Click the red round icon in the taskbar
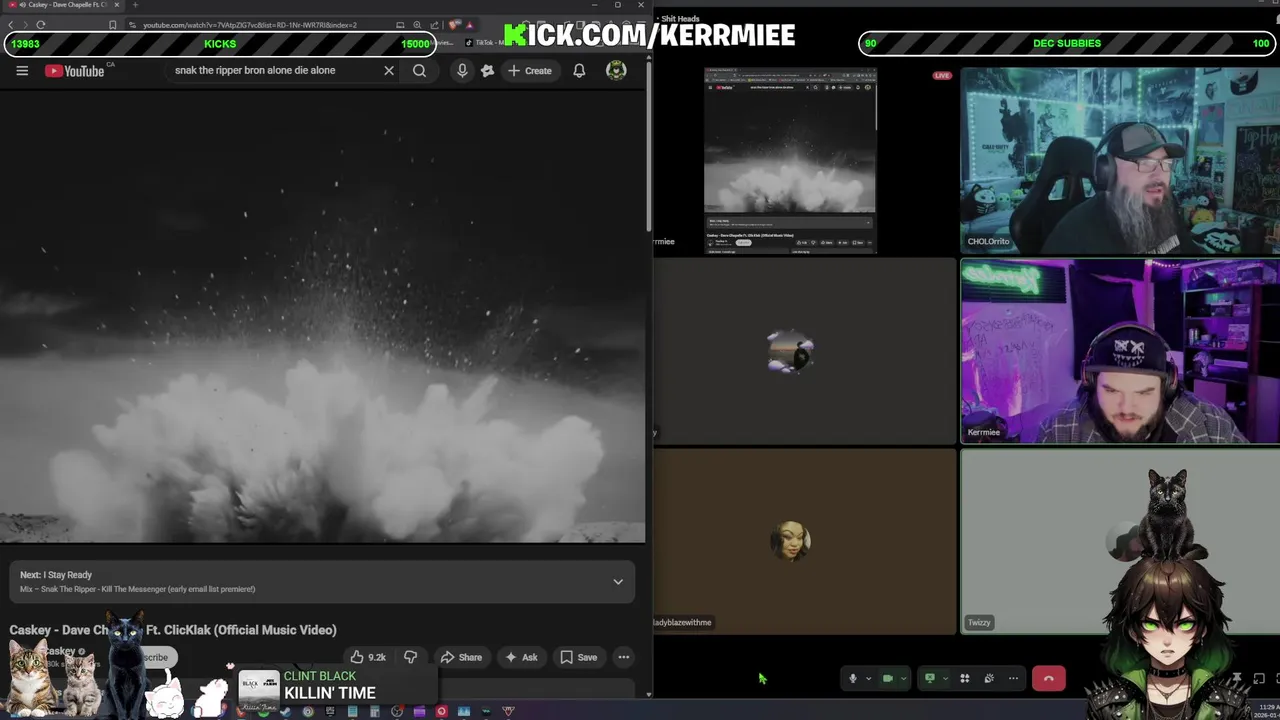The width and height of the screenshot is (1280, 720). 441,712
